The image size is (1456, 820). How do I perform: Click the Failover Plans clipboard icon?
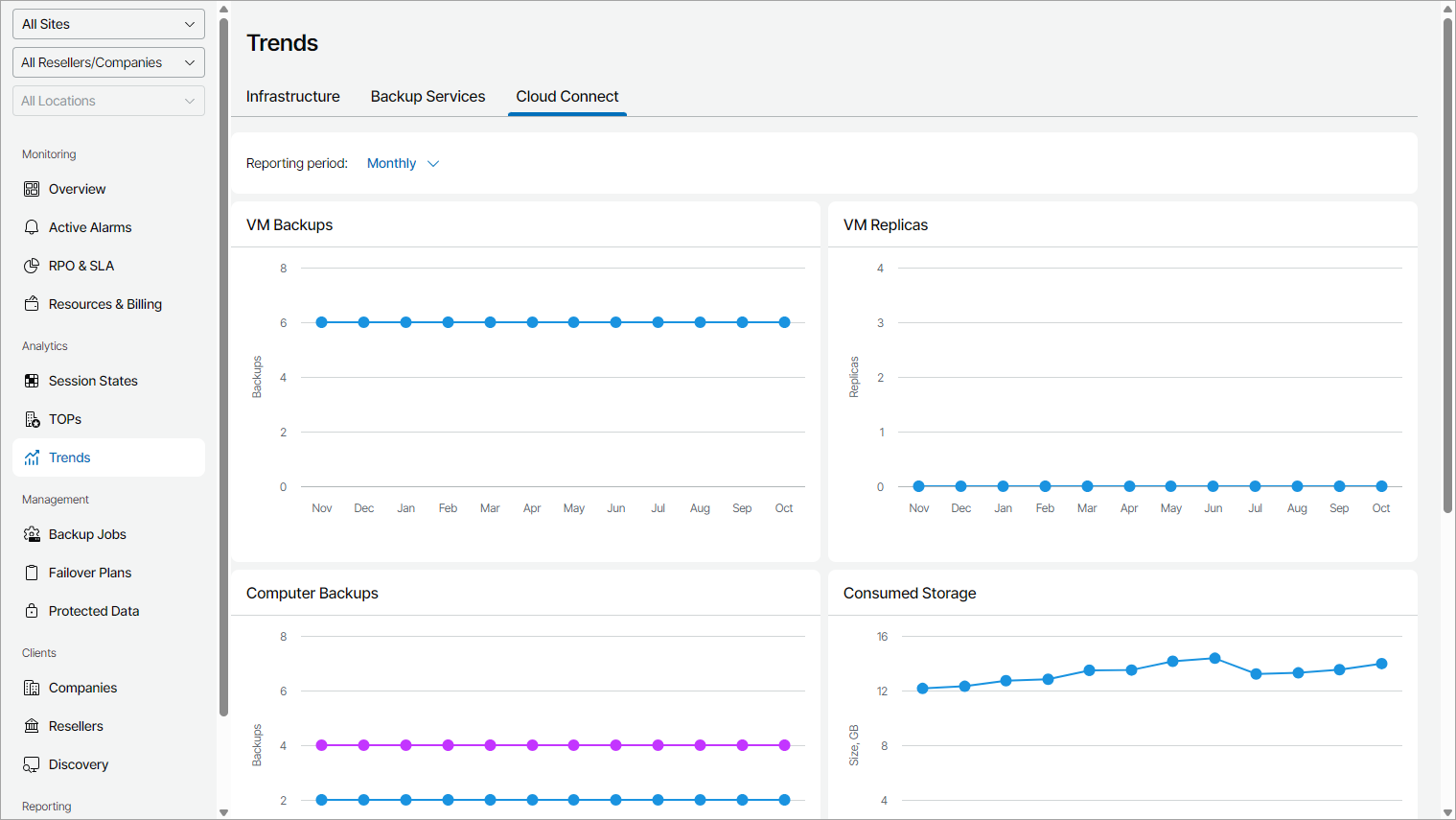click(x=32, y=573)
